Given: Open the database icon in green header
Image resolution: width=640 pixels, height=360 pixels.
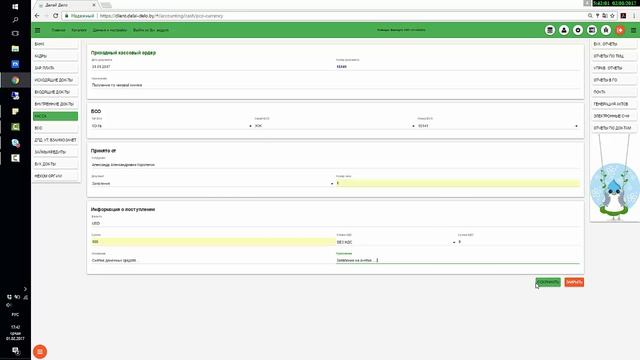Looking at the screenshot, I should tap(550, 30).
